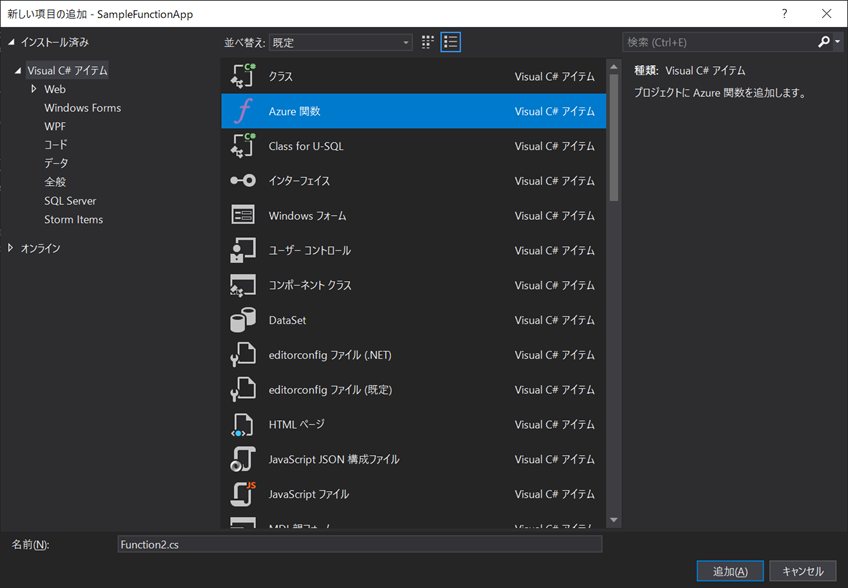Click the クラス template icon
The height and width of the screenshot is (588, 848).
pyautogui.click(x=243, y=76)
